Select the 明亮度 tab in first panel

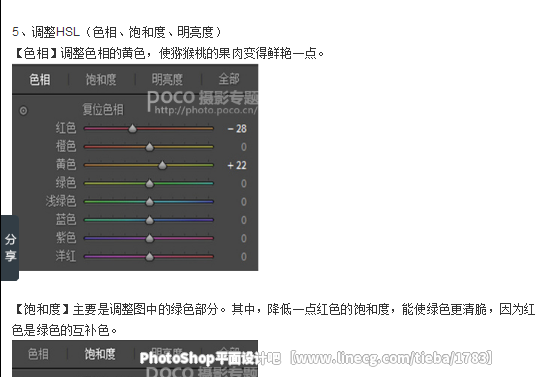click(x=167, y=80)
